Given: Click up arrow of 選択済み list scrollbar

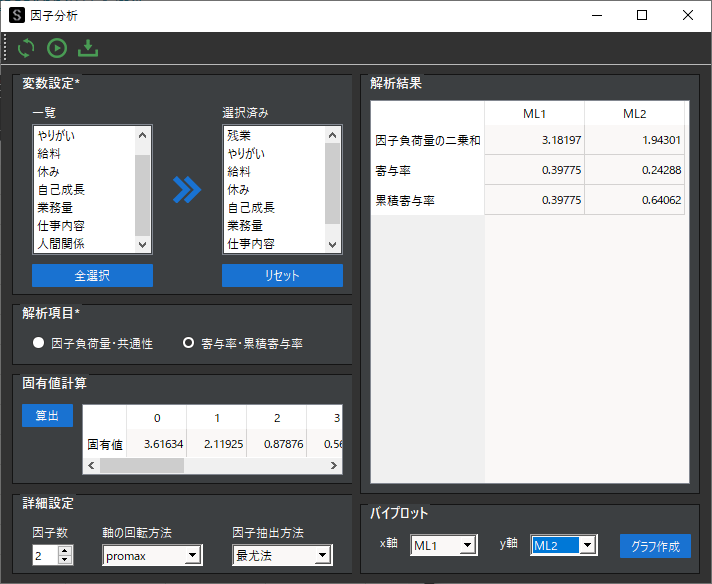Looking at the screenshot, I should [x=332, y=135].
